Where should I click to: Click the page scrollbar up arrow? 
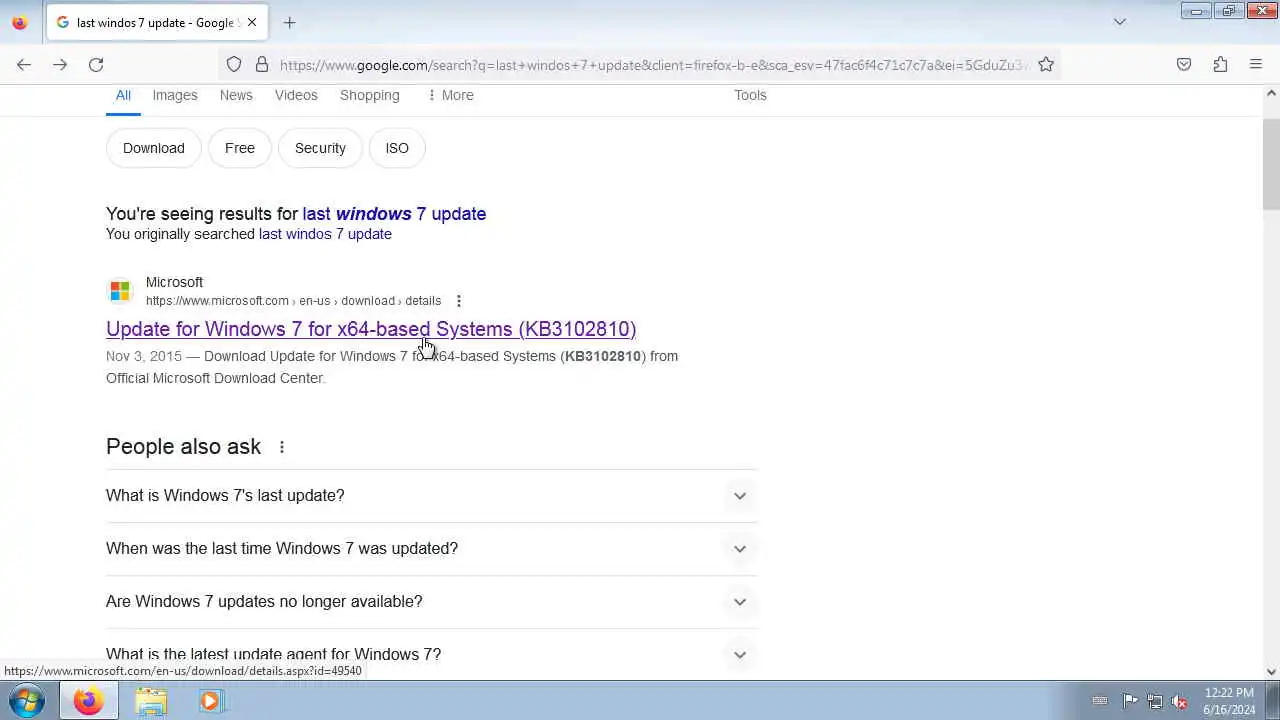click(1271, 93)
